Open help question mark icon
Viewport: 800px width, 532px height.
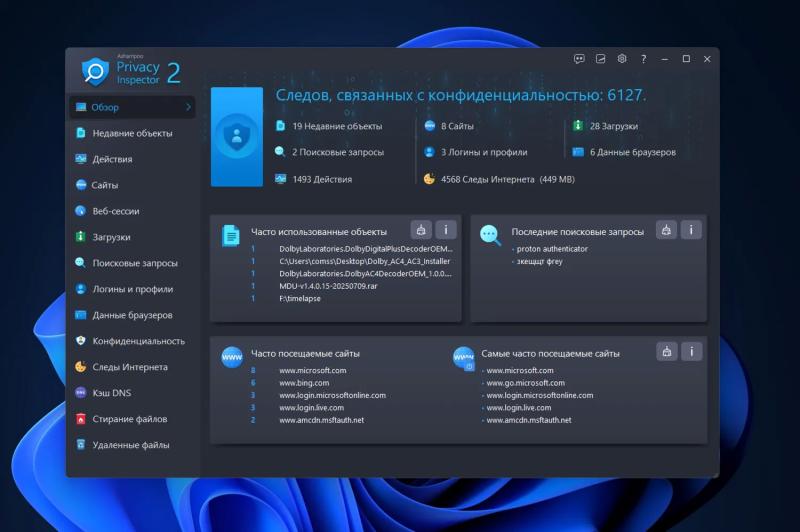[643, 59]
